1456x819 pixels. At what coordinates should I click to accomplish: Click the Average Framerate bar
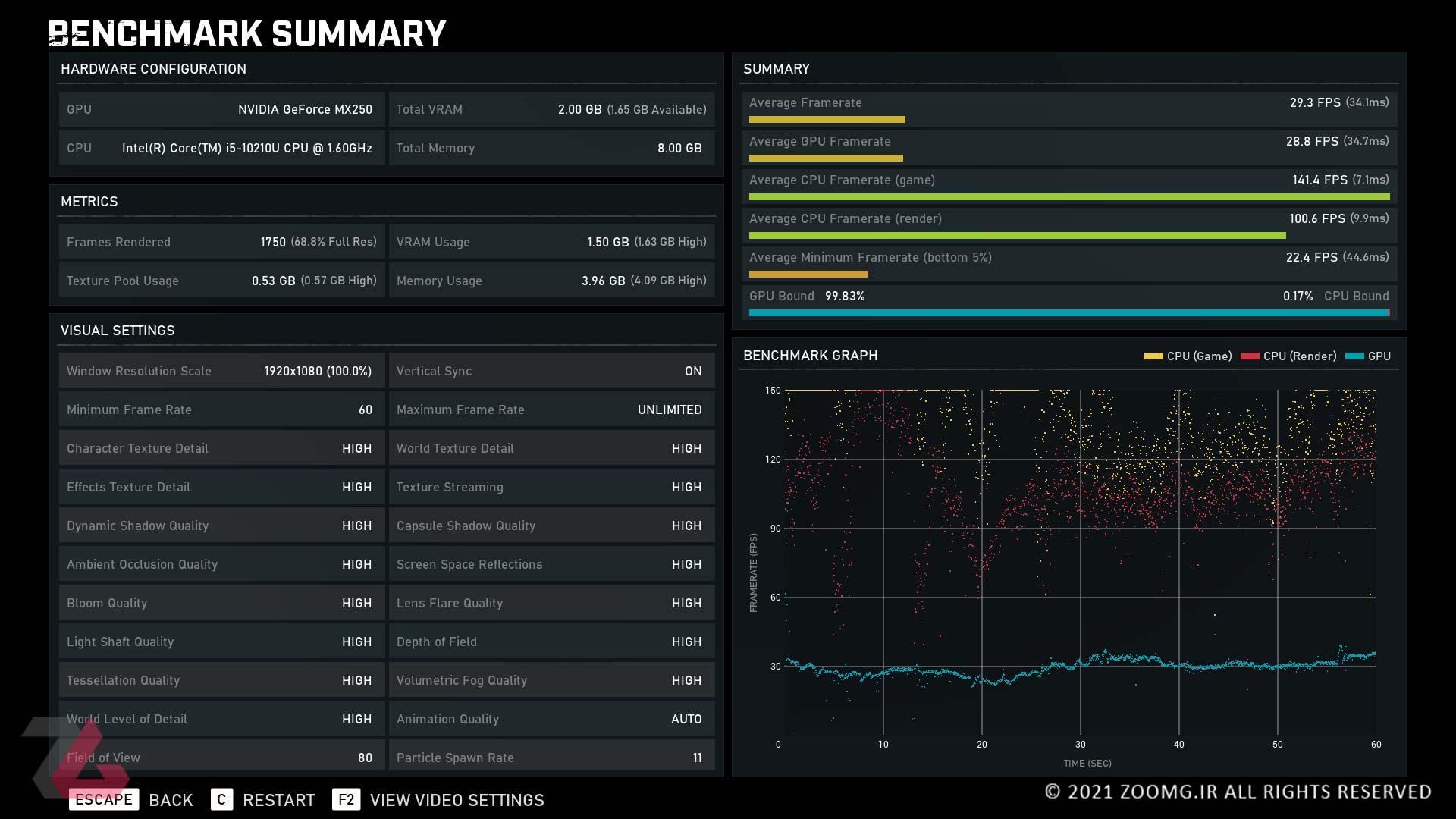click(x=827, y=119)
